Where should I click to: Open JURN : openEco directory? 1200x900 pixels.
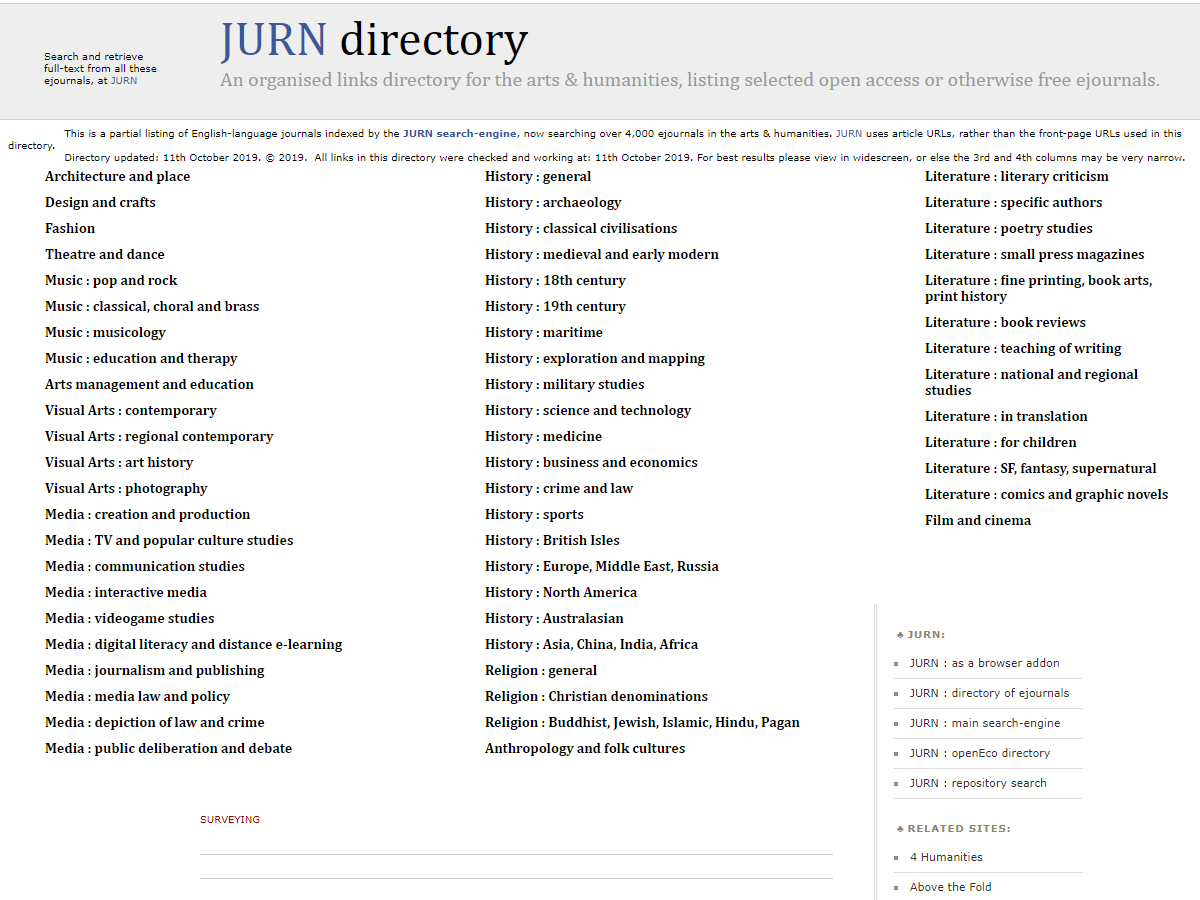[x=980, y=753]
